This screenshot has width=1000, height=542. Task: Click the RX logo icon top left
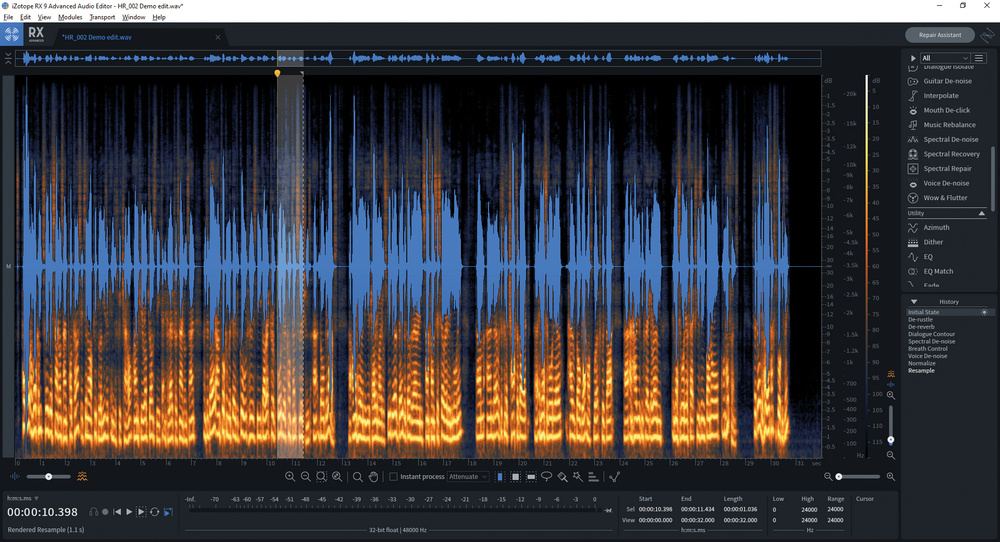tap(11, 34)
